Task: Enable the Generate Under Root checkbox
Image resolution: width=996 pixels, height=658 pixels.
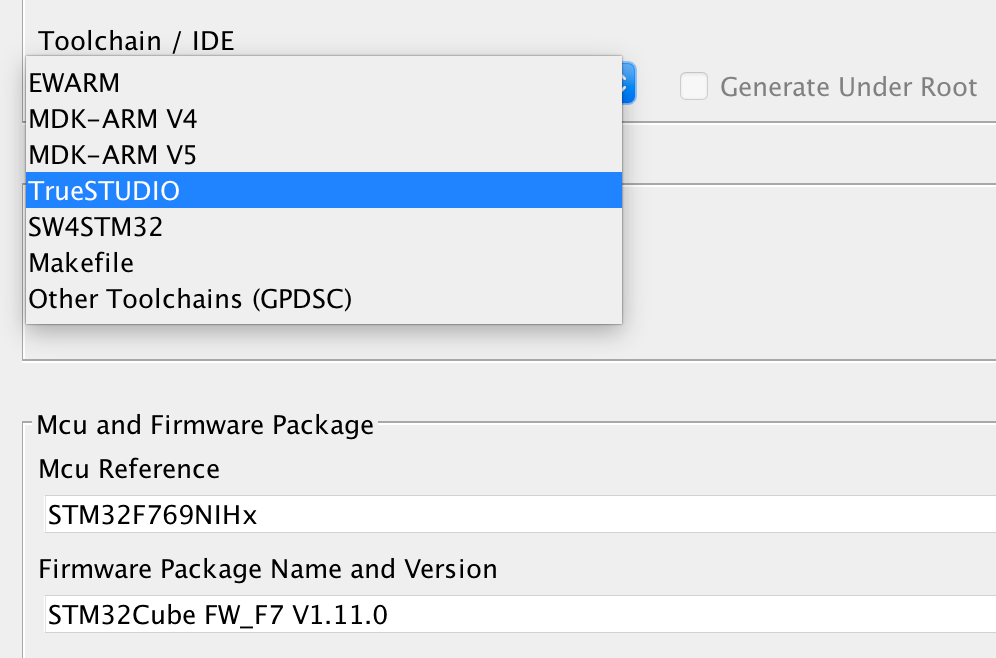Action: click(694, 86)
